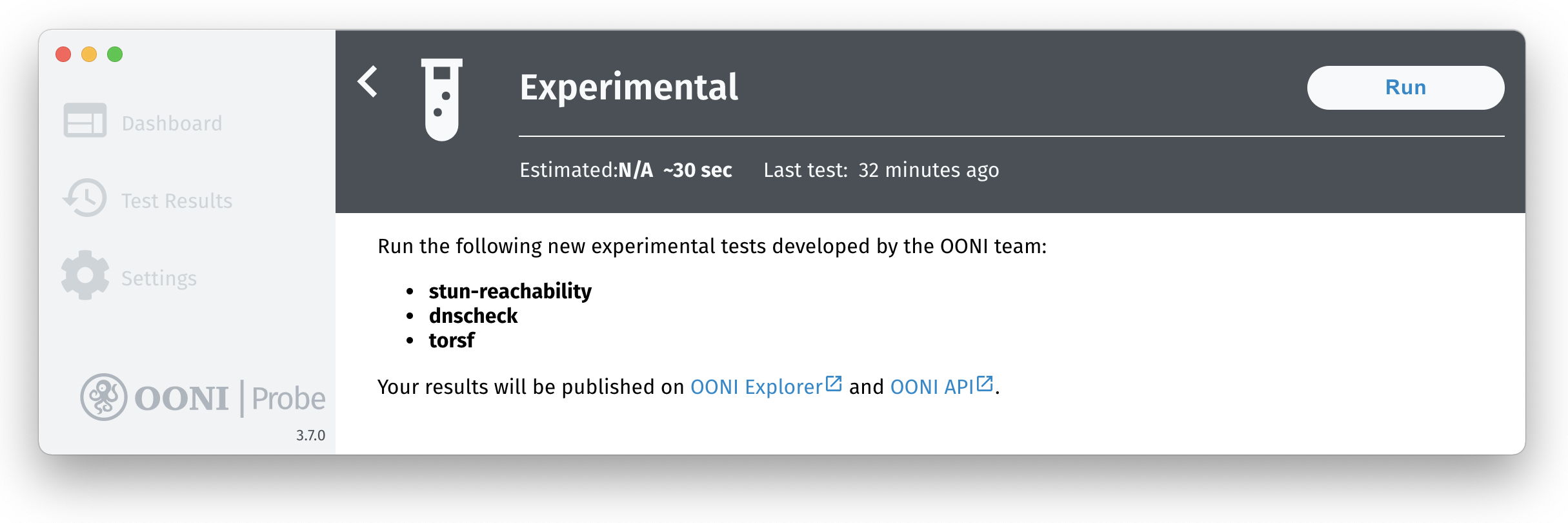Open the OONI Explorer link
1568x523 pixels.
(756, 387)
